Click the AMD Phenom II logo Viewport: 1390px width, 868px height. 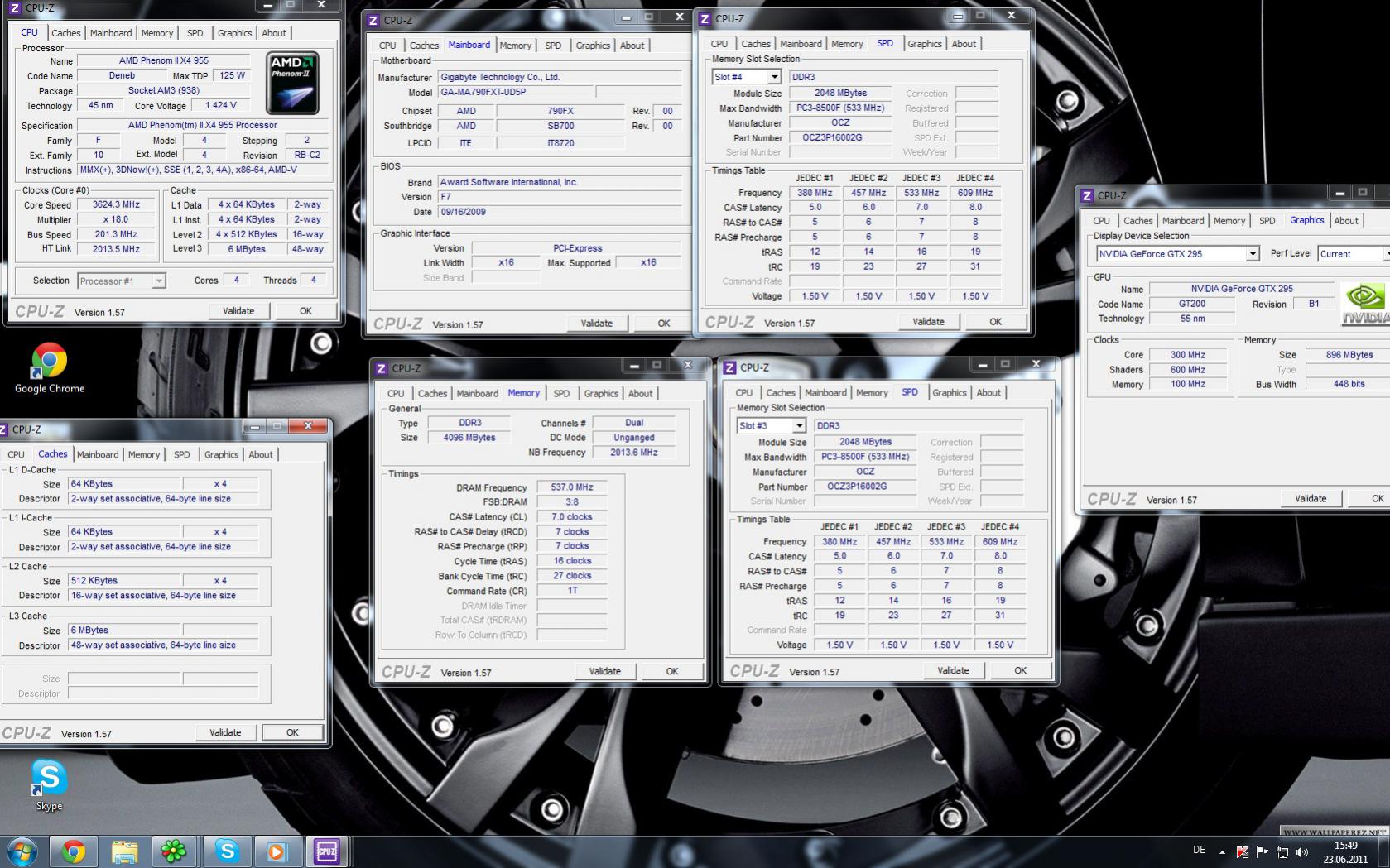click(293, 83)
